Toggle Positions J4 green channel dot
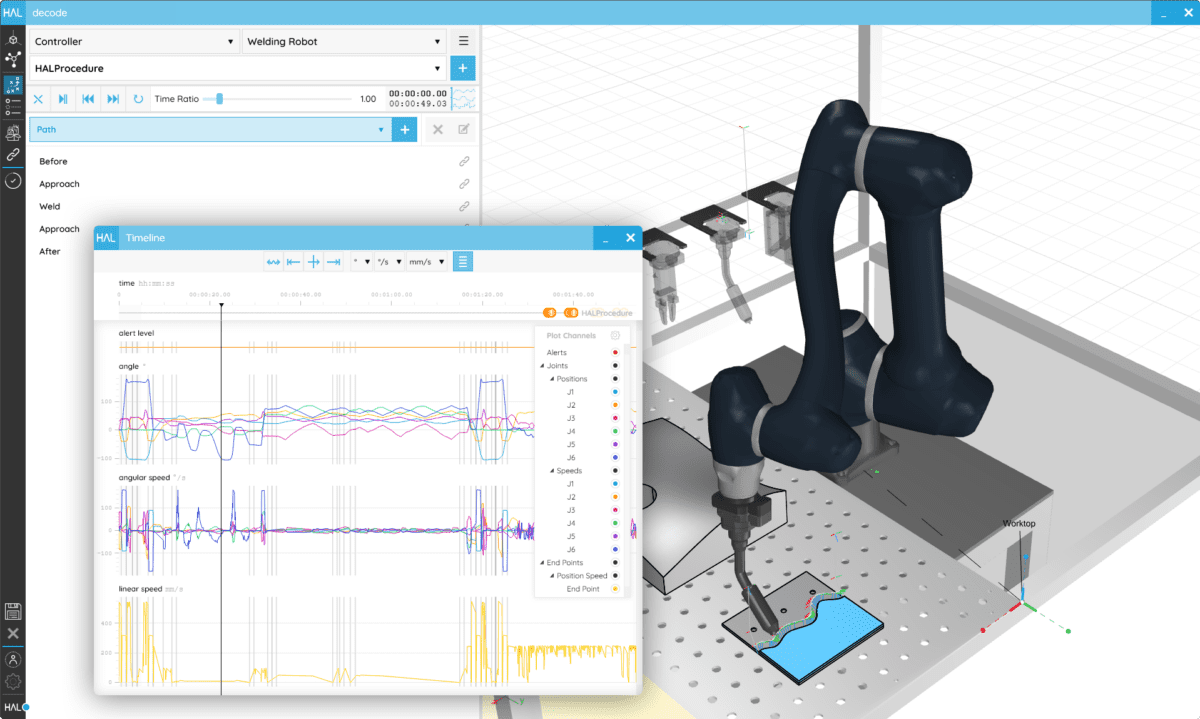Image resolution: width=1200 pixels, height=719 pixels. click(614, 431)
